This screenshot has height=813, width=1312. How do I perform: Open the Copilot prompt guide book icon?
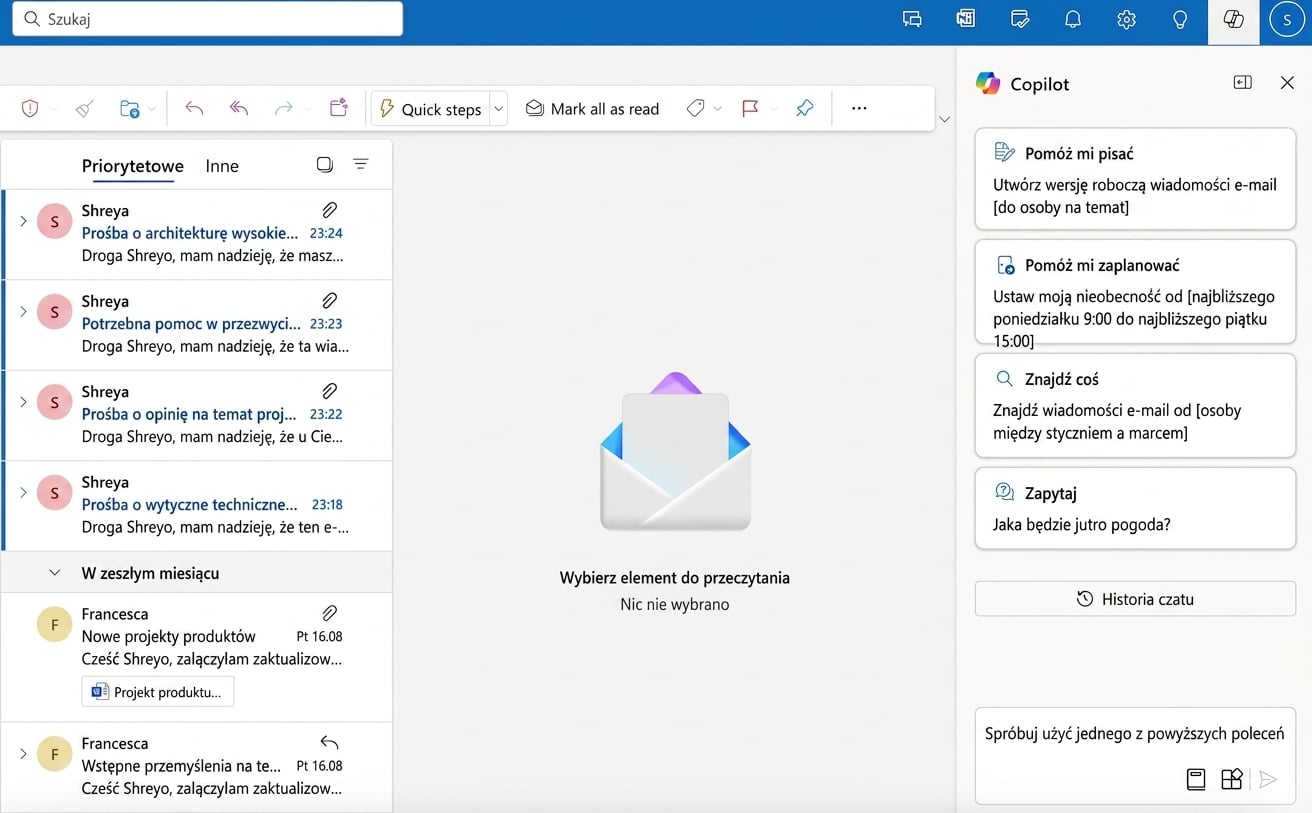pyautogui.click(x=1195, y=779)
